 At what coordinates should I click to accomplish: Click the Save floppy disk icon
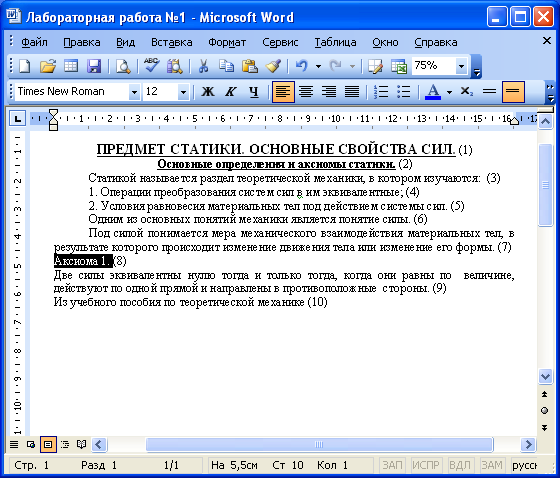click(x=94, y=66)
